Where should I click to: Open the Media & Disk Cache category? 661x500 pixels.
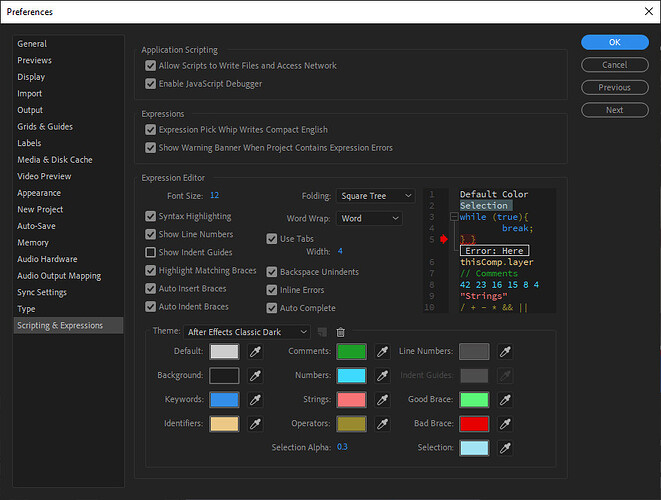(55, 160)
